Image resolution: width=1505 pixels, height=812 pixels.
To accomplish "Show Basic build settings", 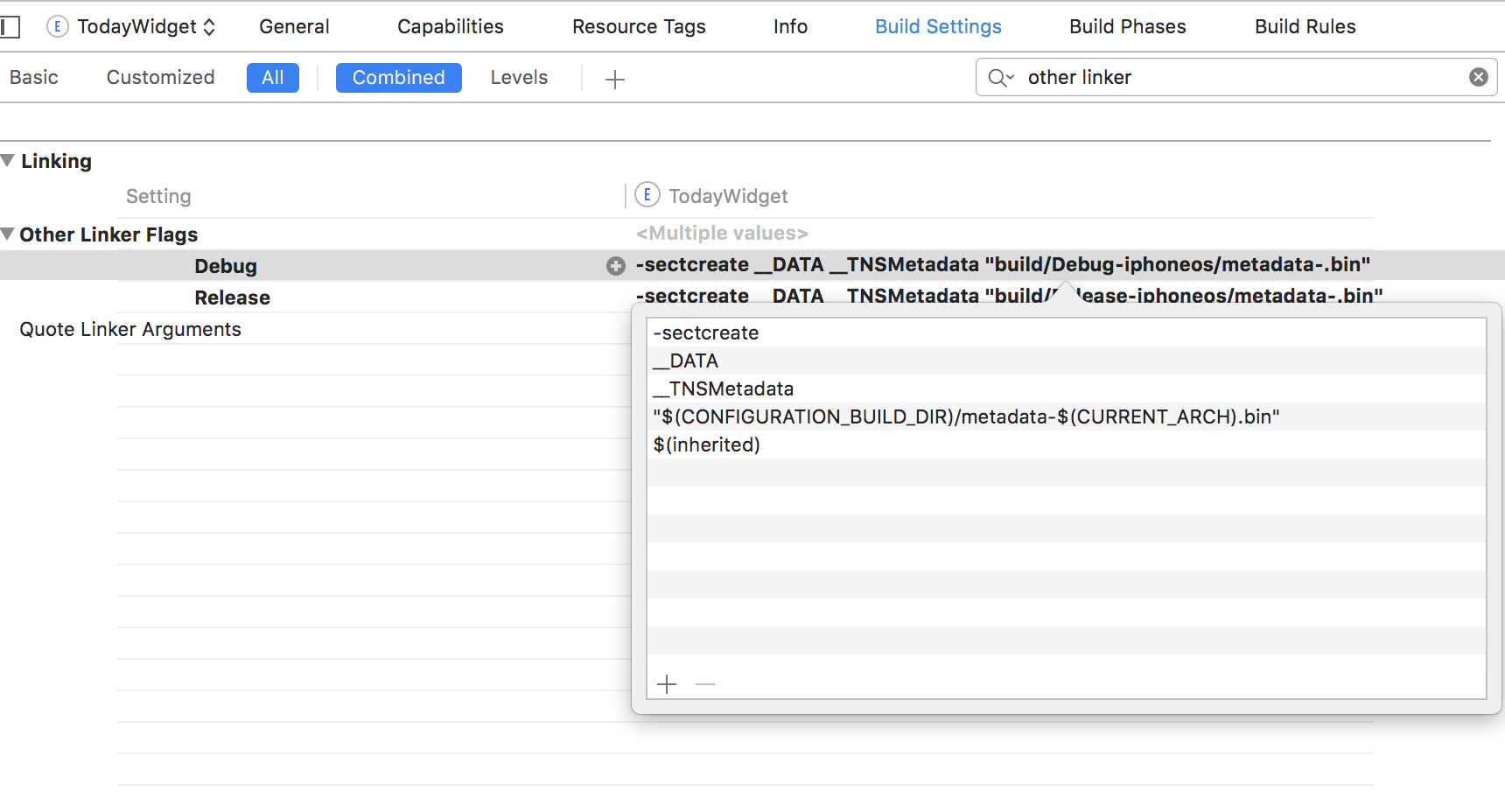I will 34,78.
